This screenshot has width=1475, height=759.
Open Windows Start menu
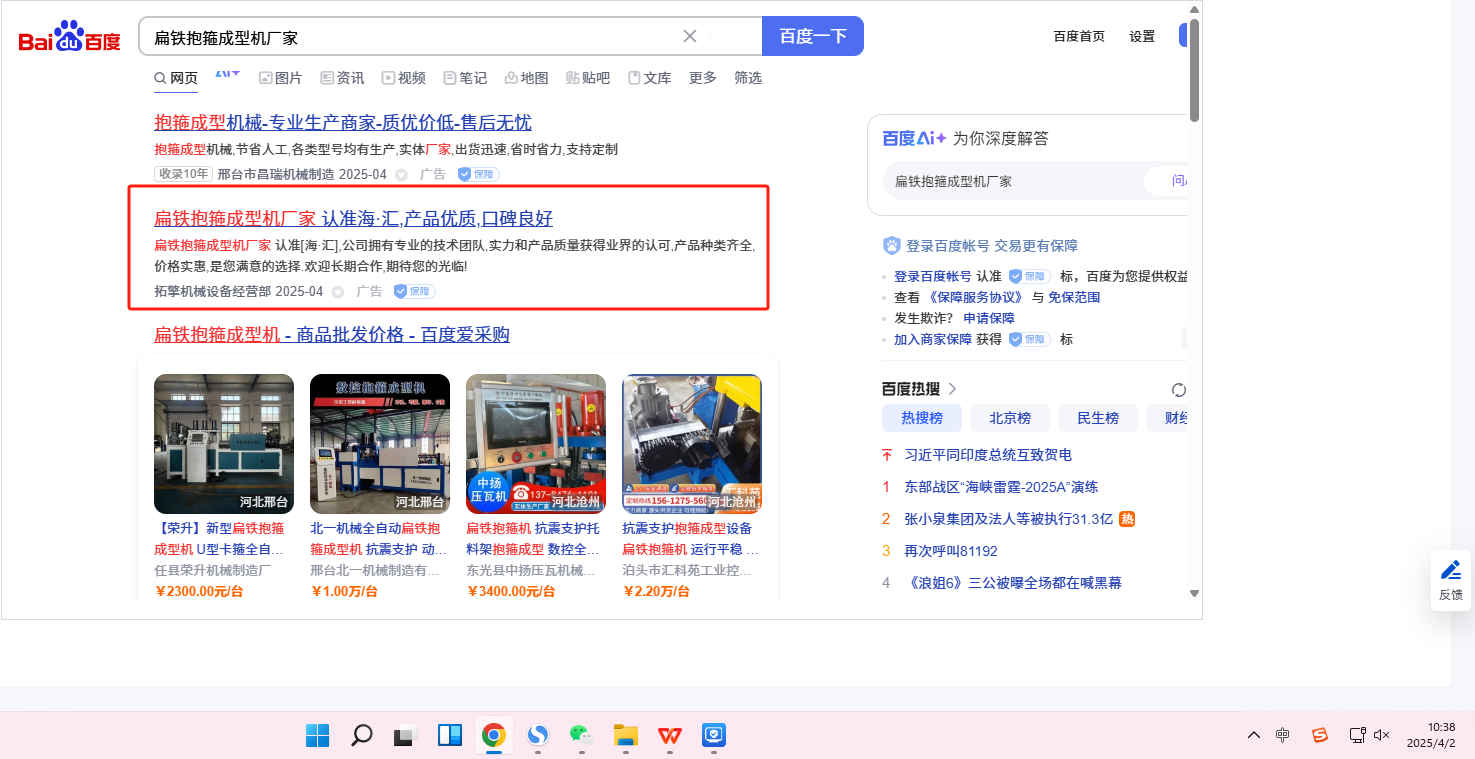[x=318, y=736]
